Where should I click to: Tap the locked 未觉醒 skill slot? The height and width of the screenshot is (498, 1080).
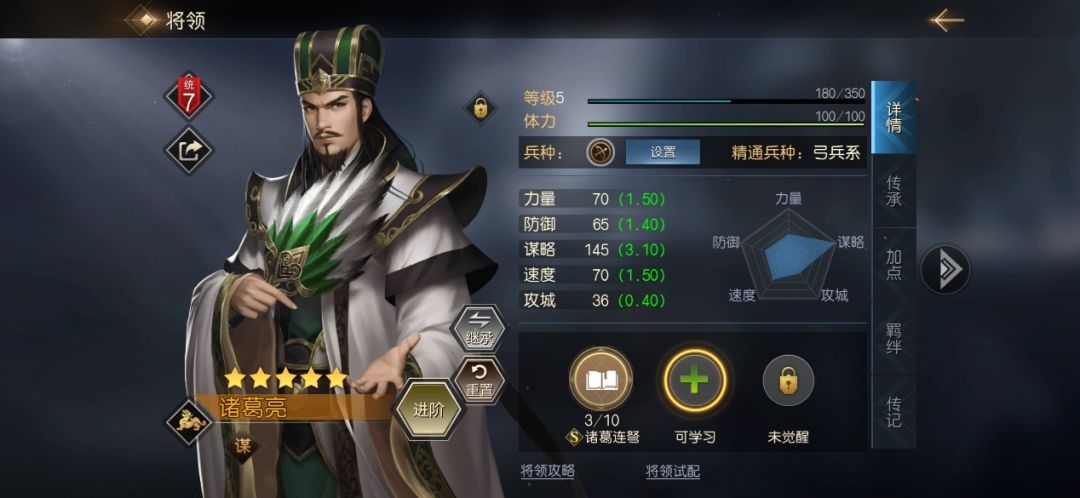(788, 380)
